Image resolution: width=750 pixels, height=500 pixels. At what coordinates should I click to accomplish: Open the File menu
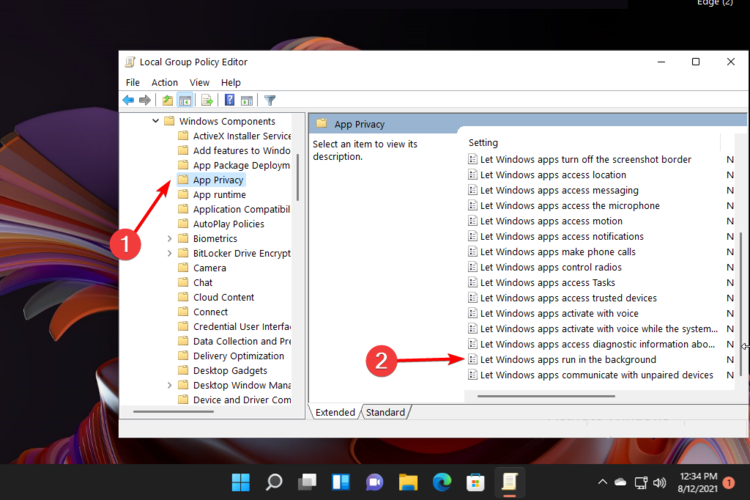point(132,82)
